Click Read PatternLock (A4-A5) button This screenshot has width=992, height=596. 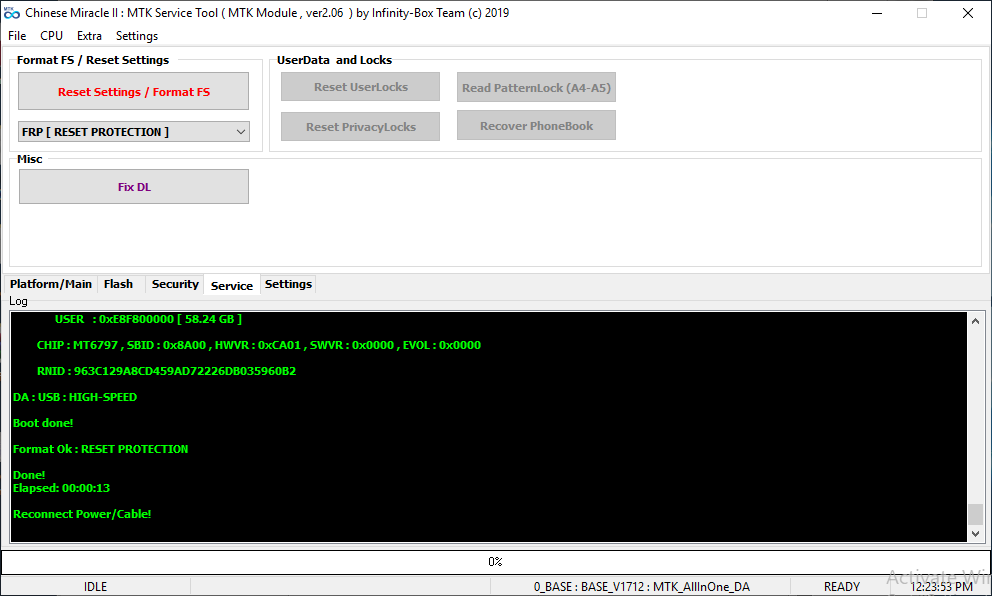pyautogui.click(x=536, y=87)
